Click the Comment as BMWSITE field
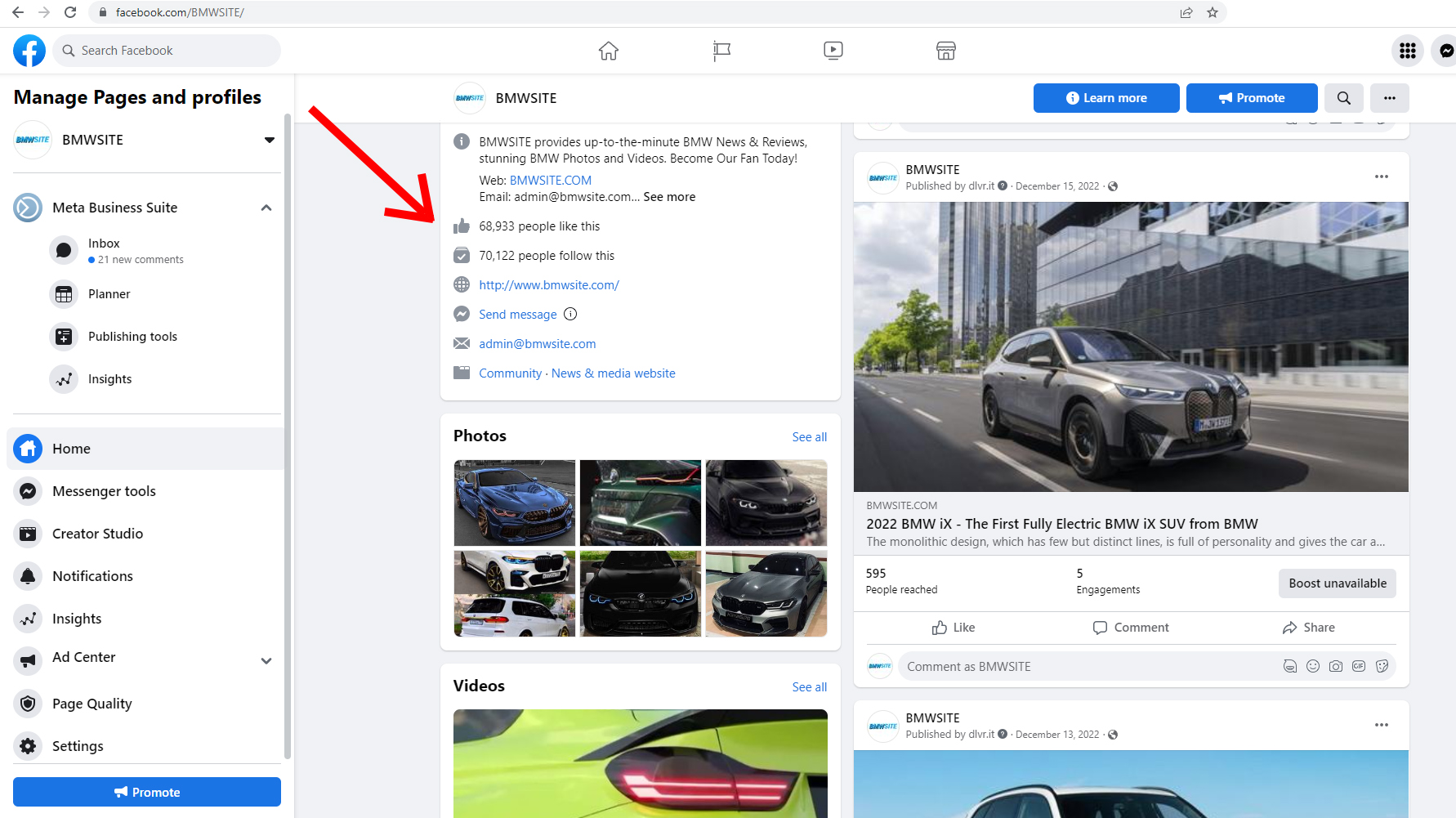This screenshot has height=818, width=1456. [x=1147, y=666]
